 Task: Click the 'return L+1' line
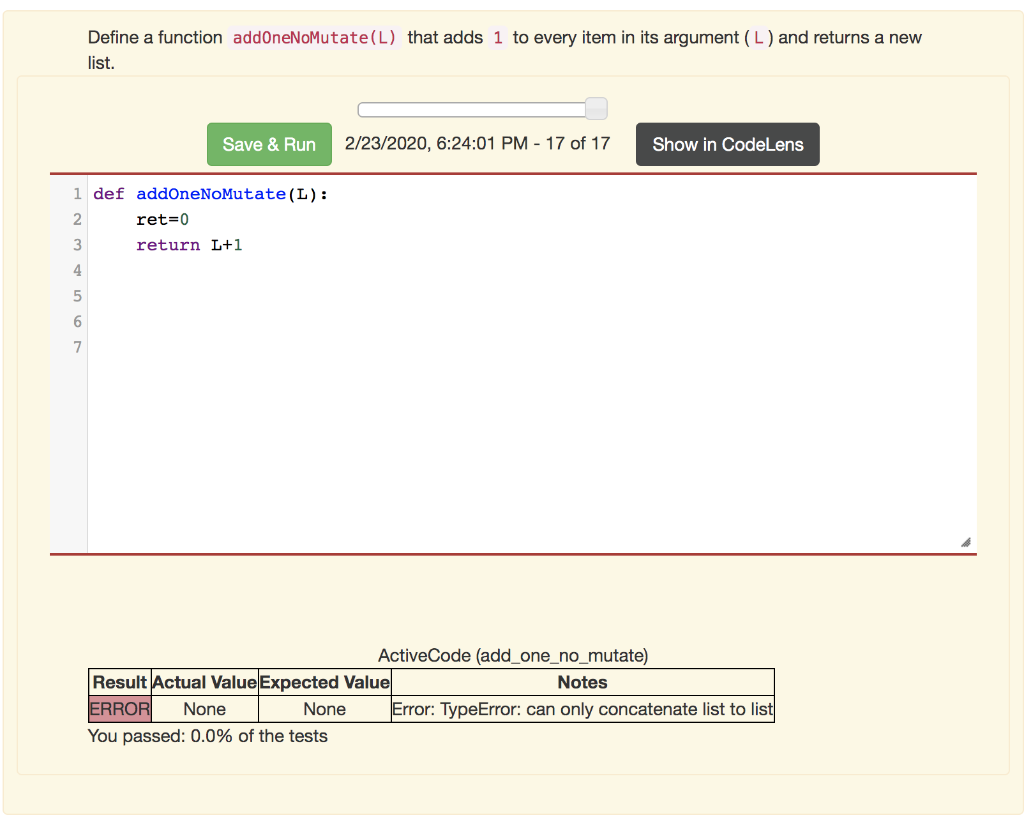pos(189,245)
